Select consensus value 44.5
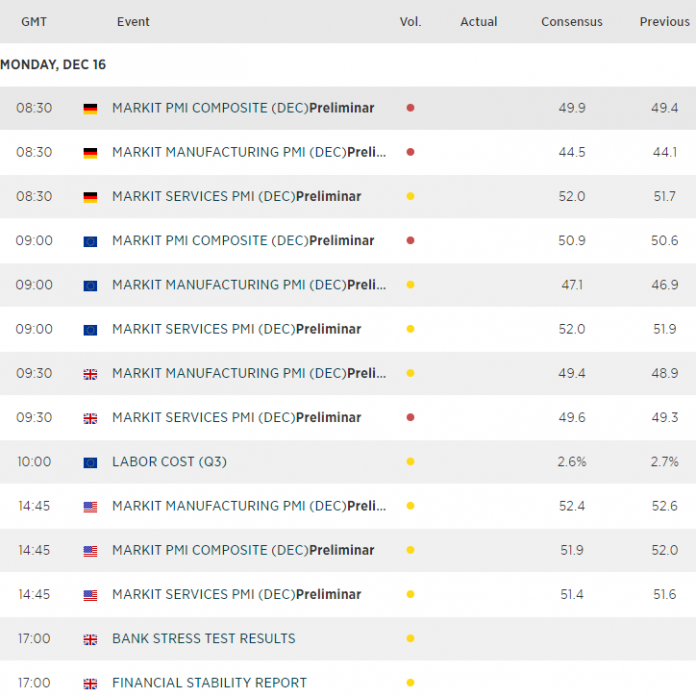This screenshot has width=696, height=697. coord(572,152)
